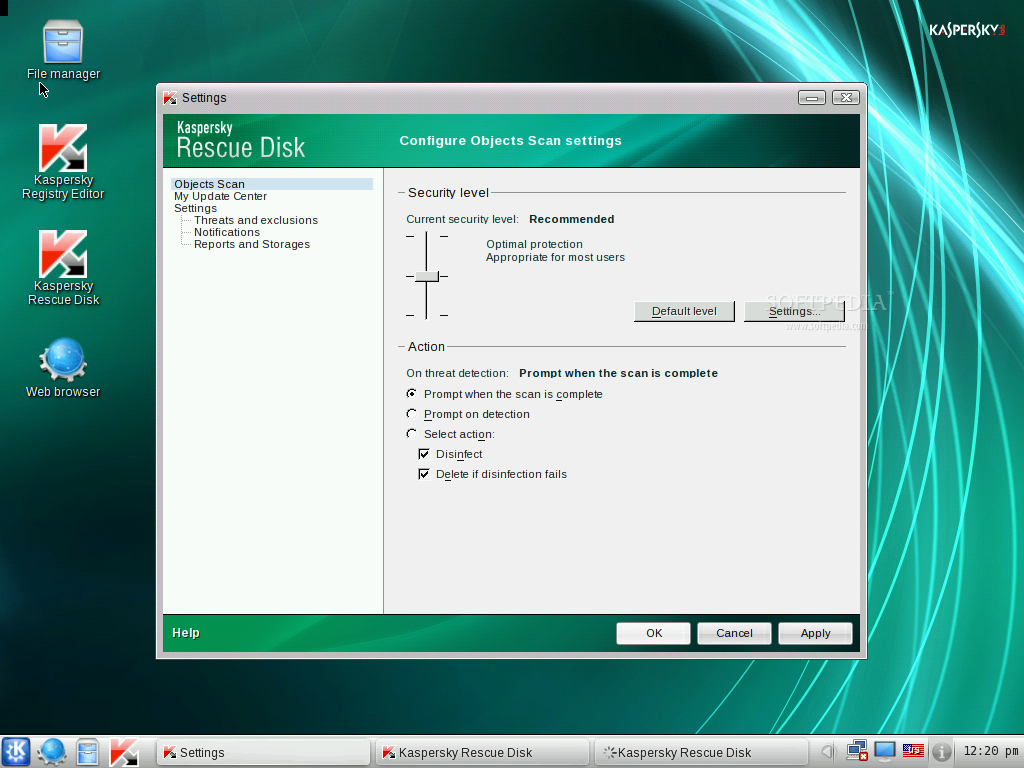Toggle the Disinfect checkbox
The height and width of the screenshot is (768, 1024).
424,454
